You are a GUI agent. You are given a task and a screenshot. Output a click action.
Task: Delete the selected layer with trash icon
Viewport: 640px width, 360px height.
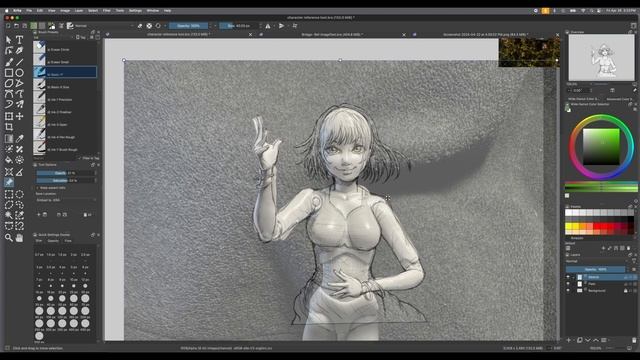coord(634,340)
